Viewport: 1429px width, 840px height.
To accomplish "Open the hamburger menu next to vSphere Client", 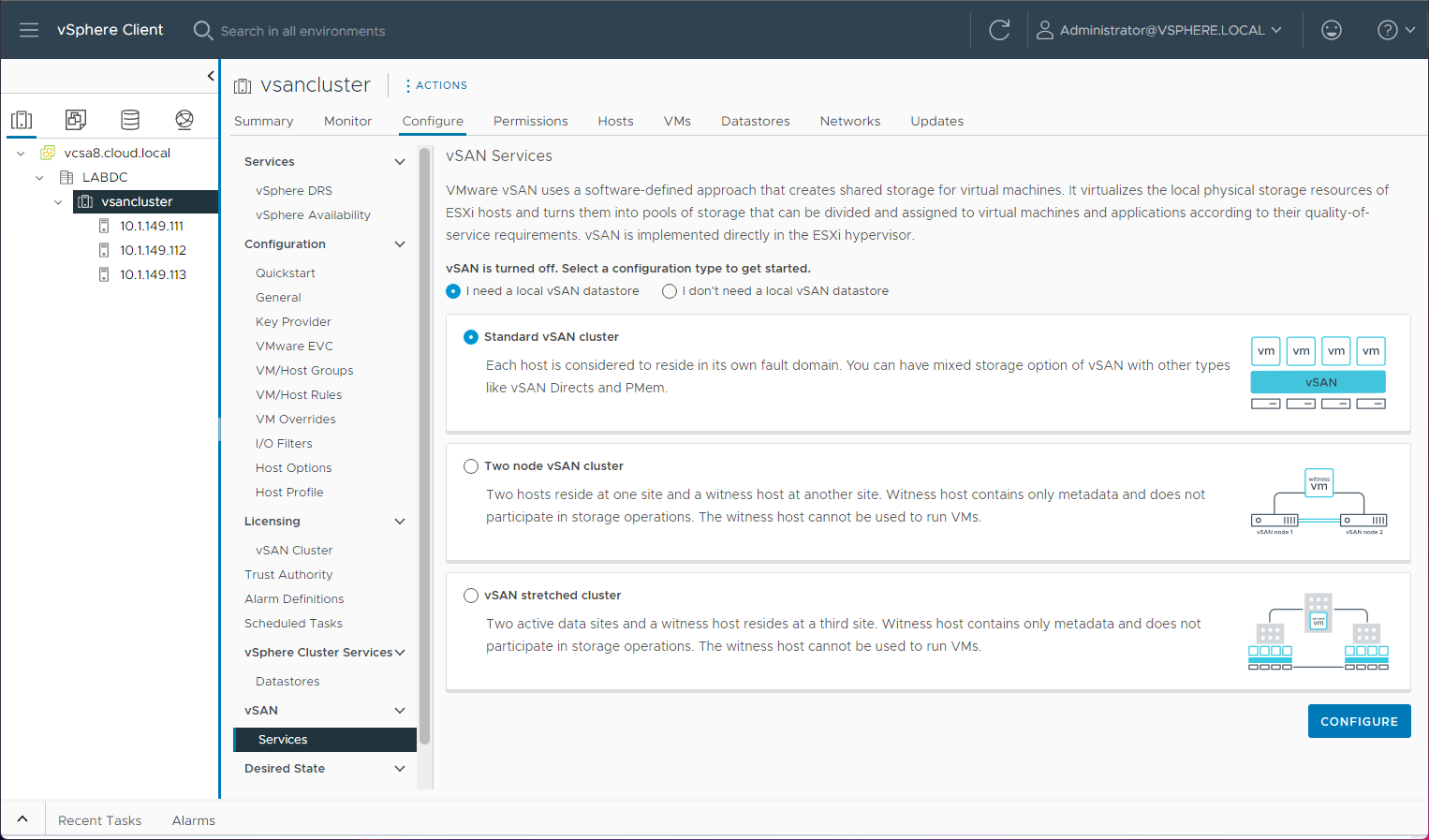I will [28, 29].
